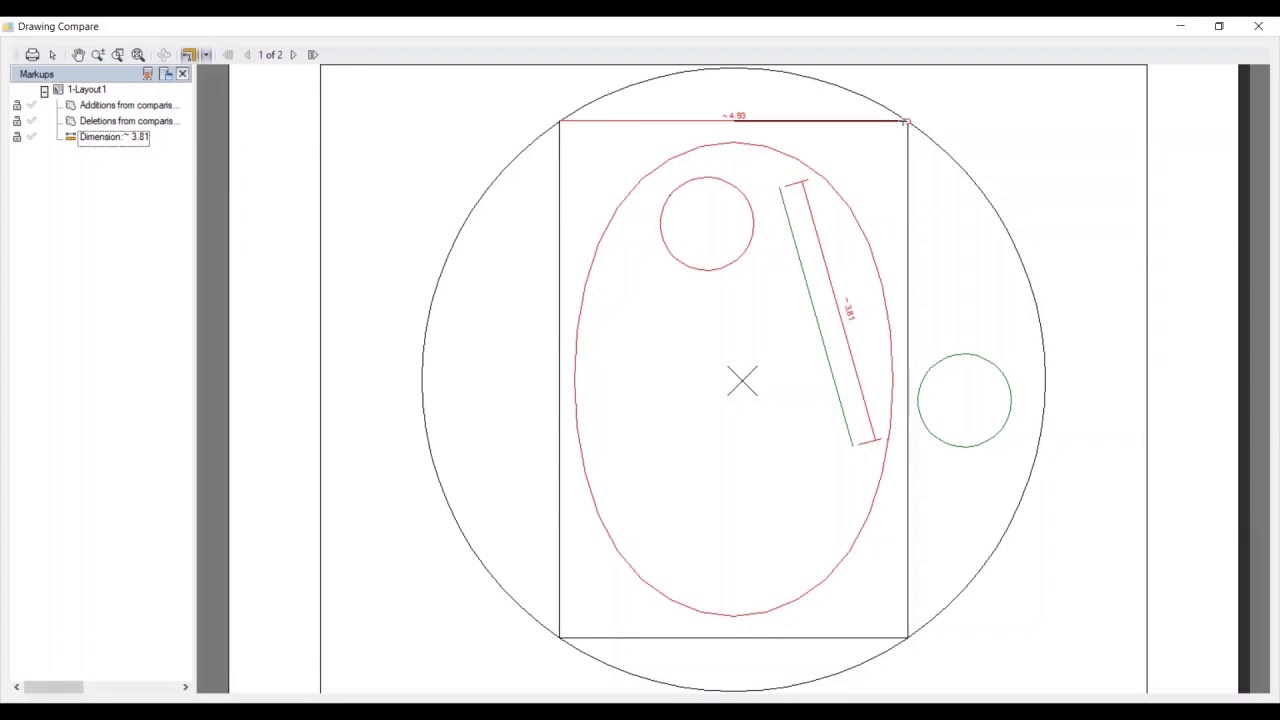Image resolution: width=1280 pixels, height=720 pixels.
Task: Toggle the lock beside Additions from comparison
Action: [x=17, y=105]
